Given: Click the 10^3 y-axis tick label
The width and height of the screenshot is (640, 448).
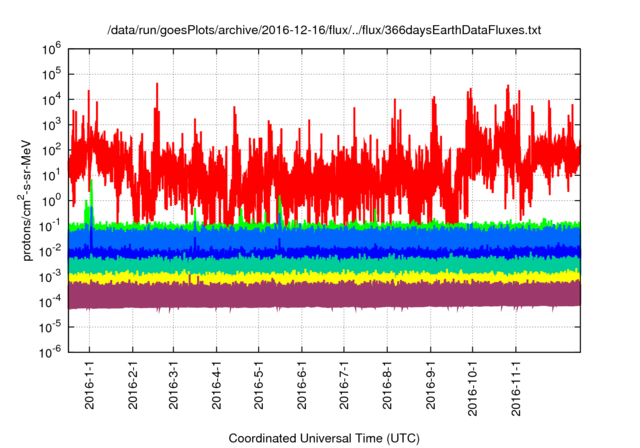Looking at the screenshot, I should (x=51, y=125).
